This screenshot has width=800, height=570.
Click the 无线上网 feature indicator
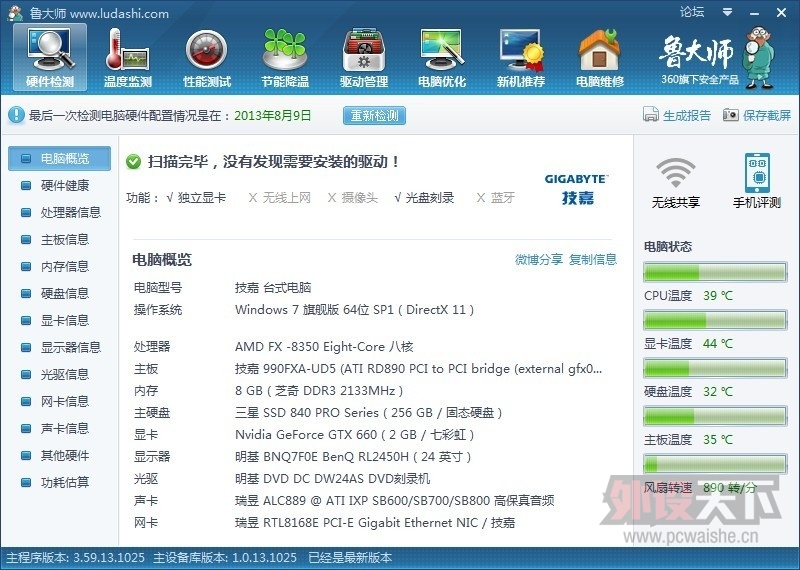[x=279, y=197]
